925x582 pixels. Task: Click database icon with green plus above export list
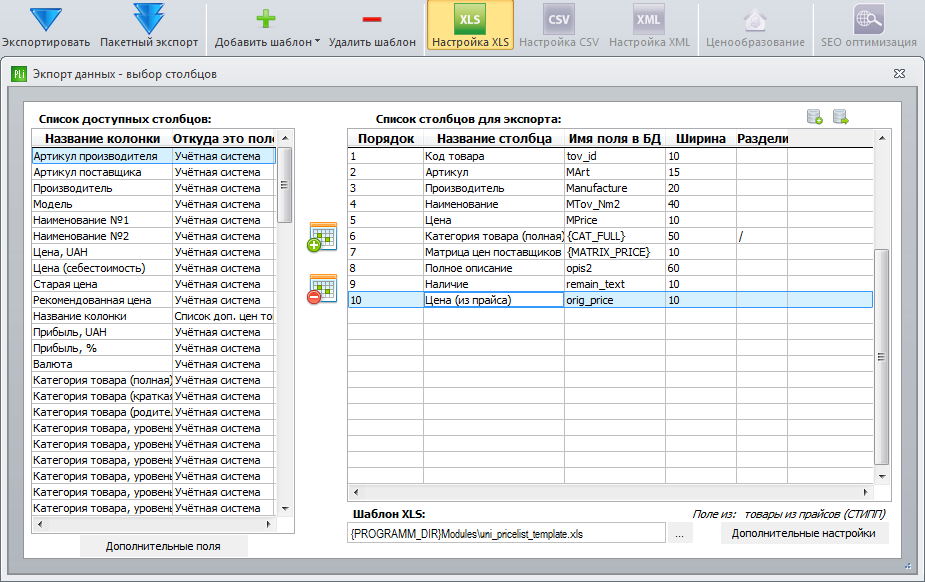point(815,116)
